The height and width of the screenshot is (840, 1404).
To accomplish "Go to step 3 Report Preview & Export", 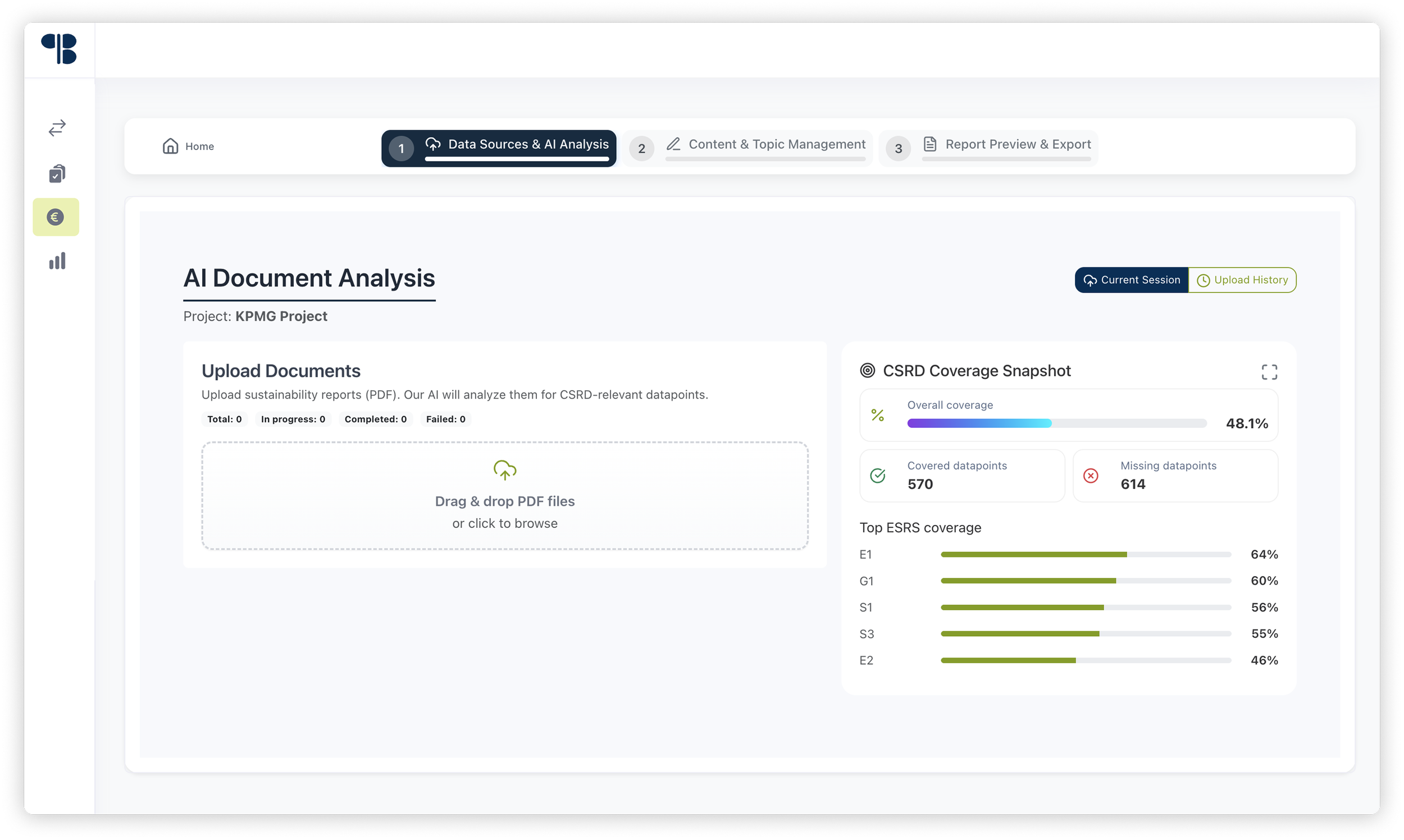I will pyautogui.click(x=988, y=148).
